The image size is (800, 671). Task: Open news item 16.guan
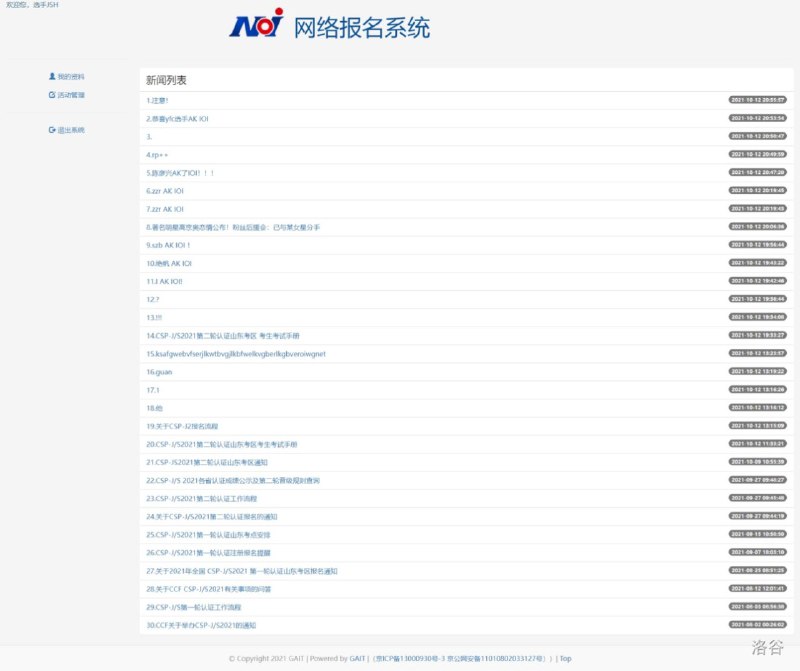(160, 372)
